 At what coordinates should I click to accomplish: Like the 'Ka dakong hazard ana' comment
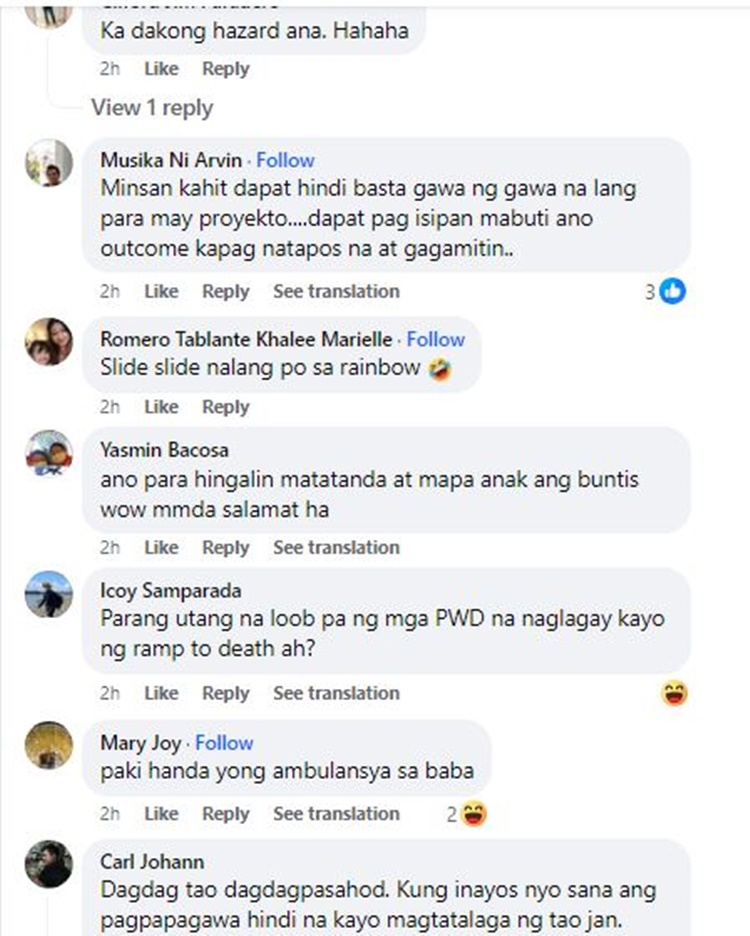[161, 69]
